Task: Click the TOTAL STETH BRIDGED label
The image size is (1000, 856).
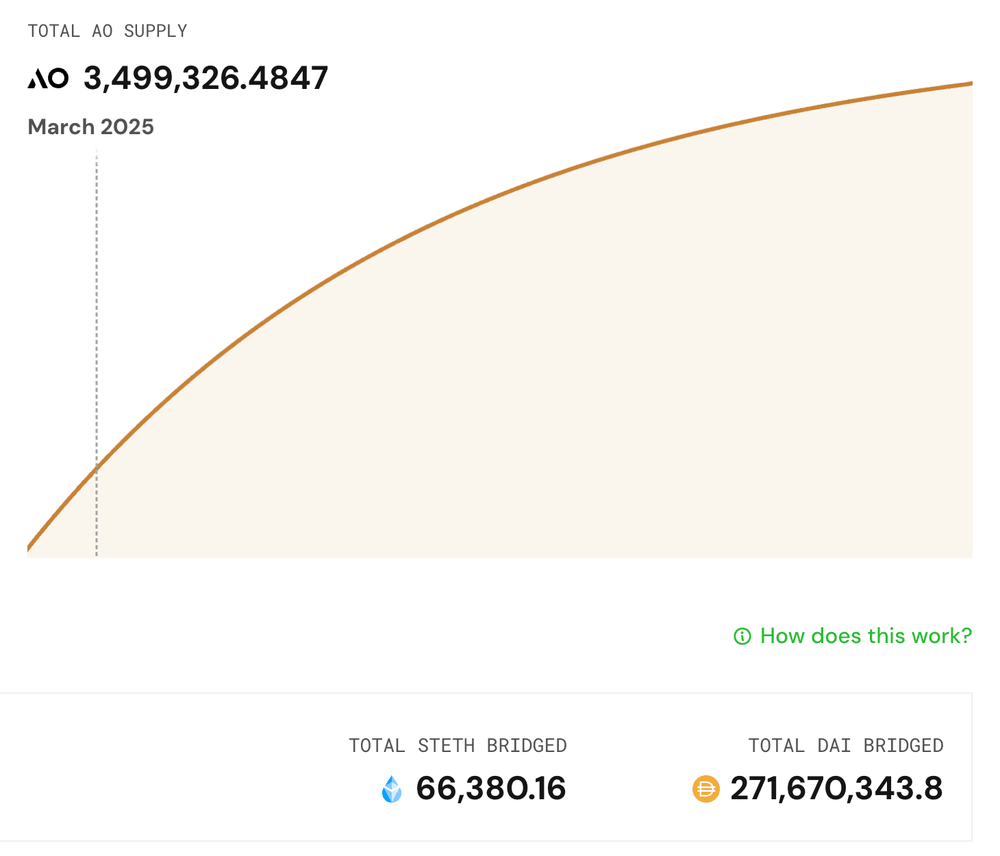Action: (x=457, y=746)
